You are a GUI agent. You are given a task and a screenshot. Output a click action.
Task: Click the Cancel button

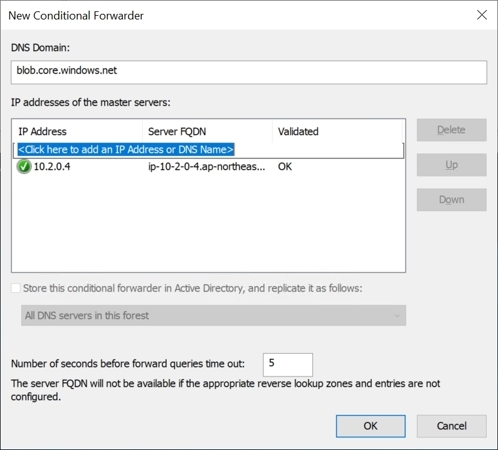[451, 426]
